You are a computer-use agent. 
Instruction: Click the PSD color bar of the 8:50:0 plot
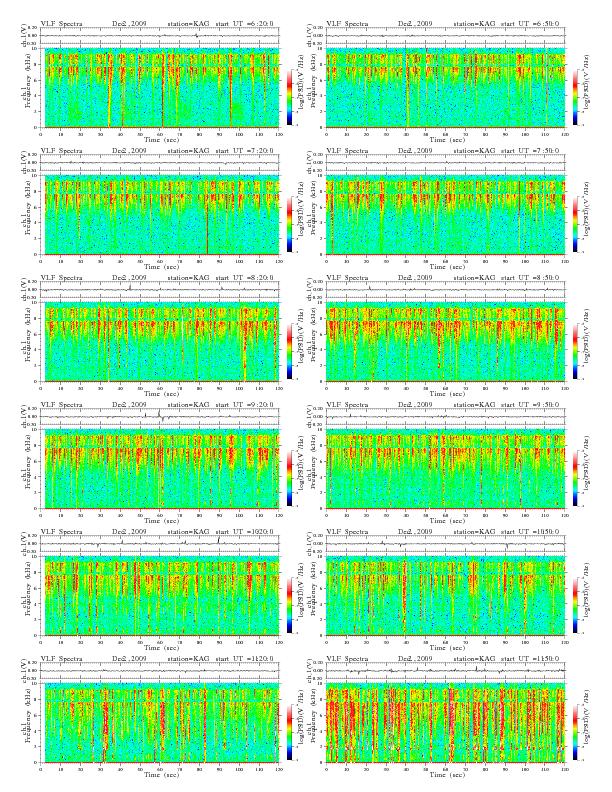click(576, 351)
